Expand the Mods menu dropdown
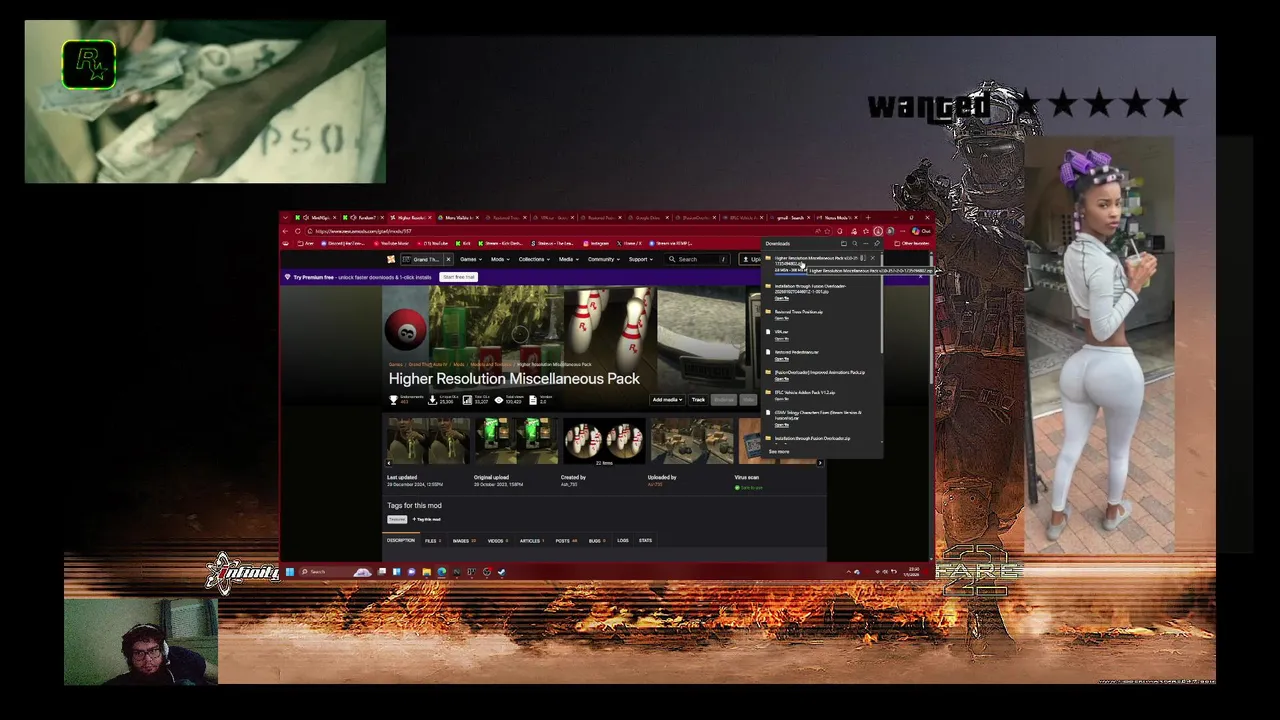Image resolution: width=1280 pixels, height=720 pixels. click(500, 259)
